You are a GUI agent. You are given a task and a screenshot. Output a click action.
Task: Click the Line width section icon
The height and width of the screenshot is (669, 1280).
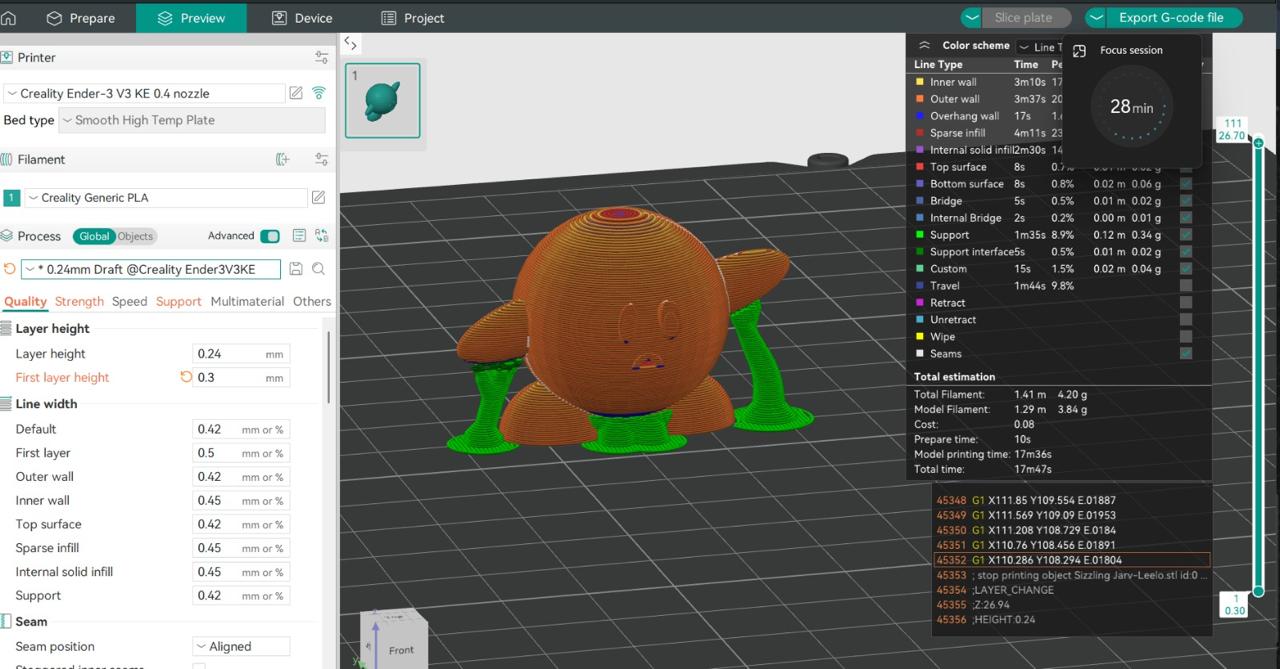coord(6,404)
